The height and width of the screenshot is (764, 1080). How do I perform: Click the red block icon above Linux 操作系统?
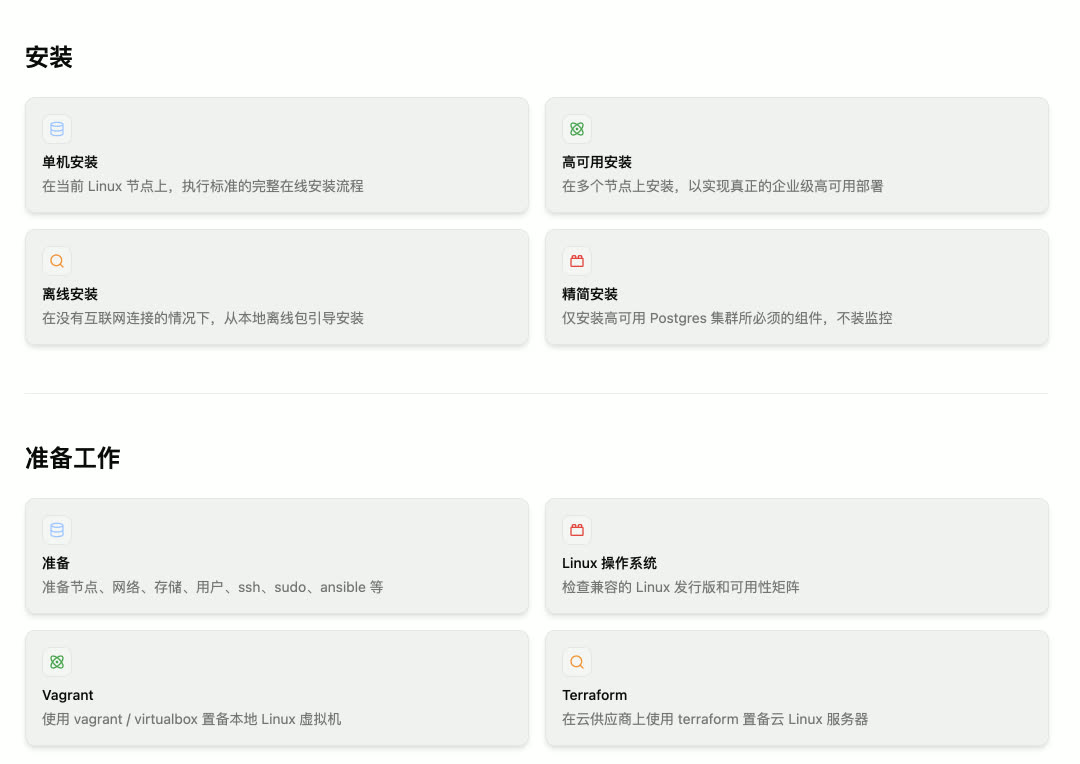(577, 530)
